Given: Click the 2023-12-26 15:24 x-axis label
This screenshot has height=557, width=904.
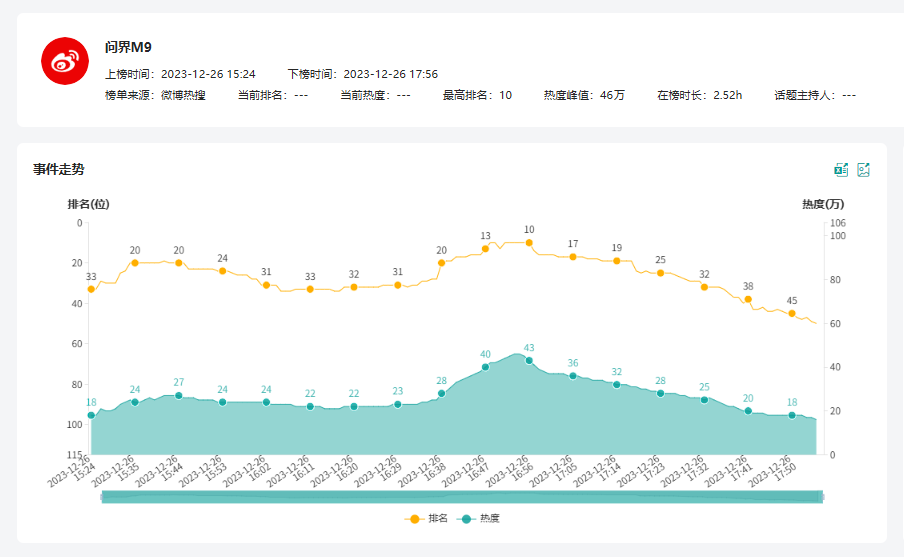Looking at the screenshot, I should point(72,471).
